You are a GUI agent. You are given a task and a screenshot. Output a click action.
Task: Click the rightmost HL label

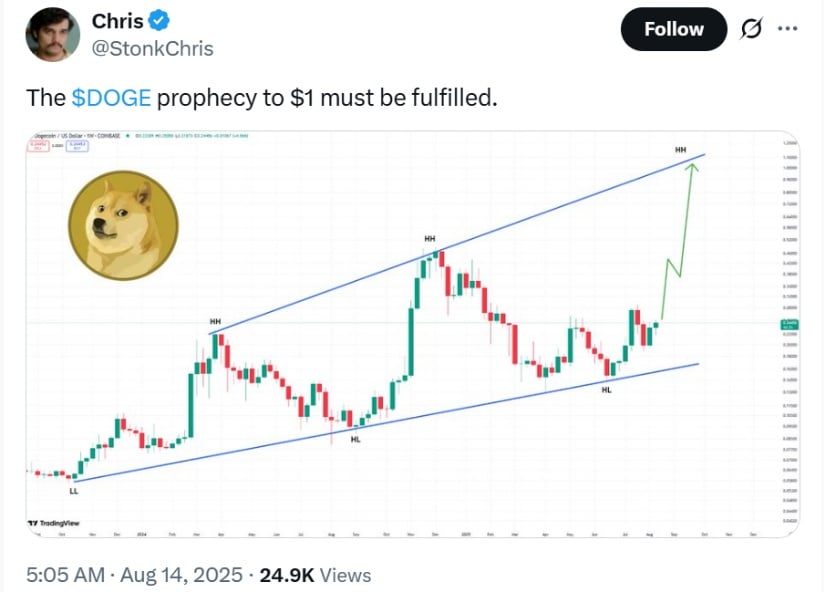(x=606, y=390)
